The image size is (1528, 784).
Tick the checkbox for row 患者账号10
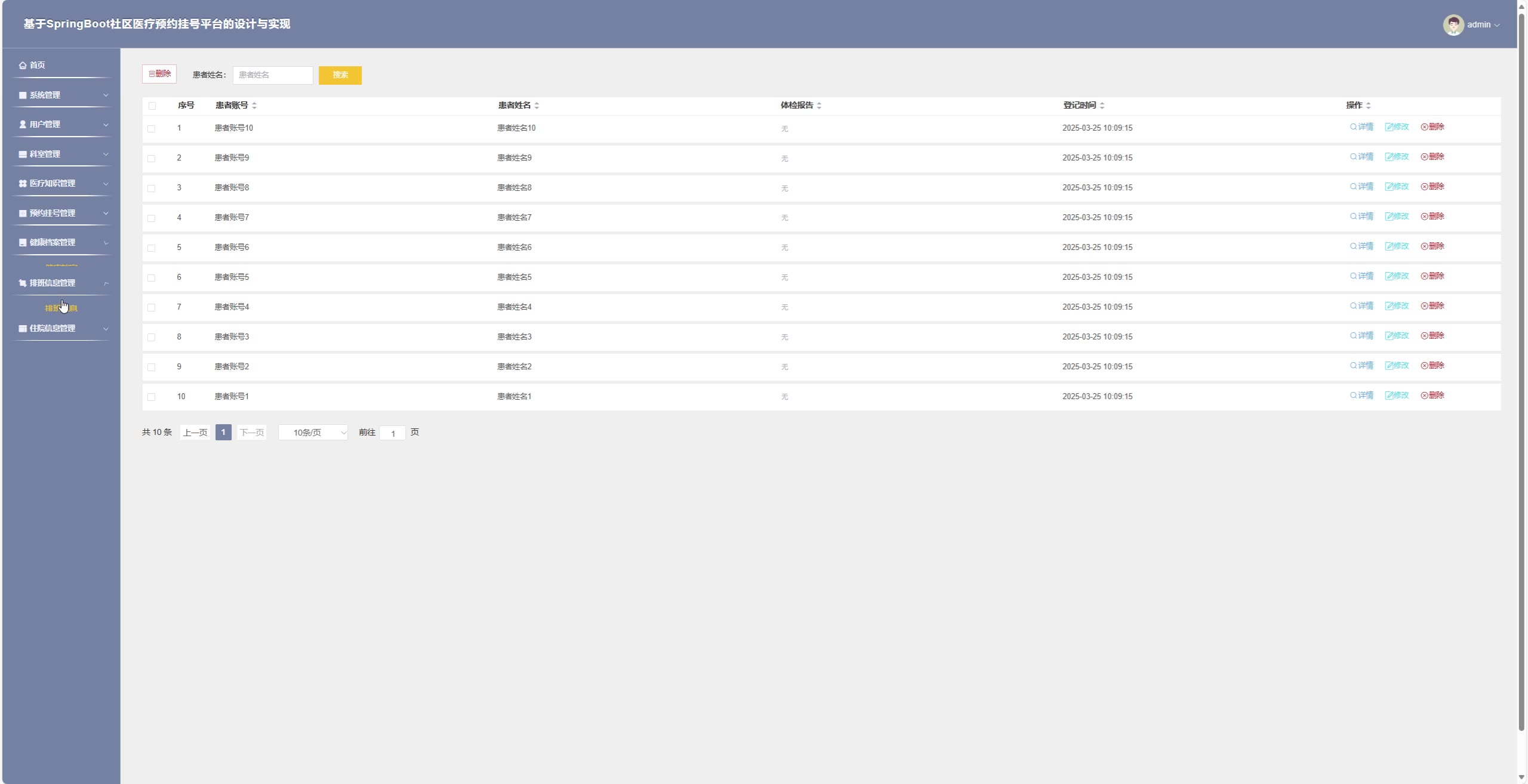[x=152, y=129]
